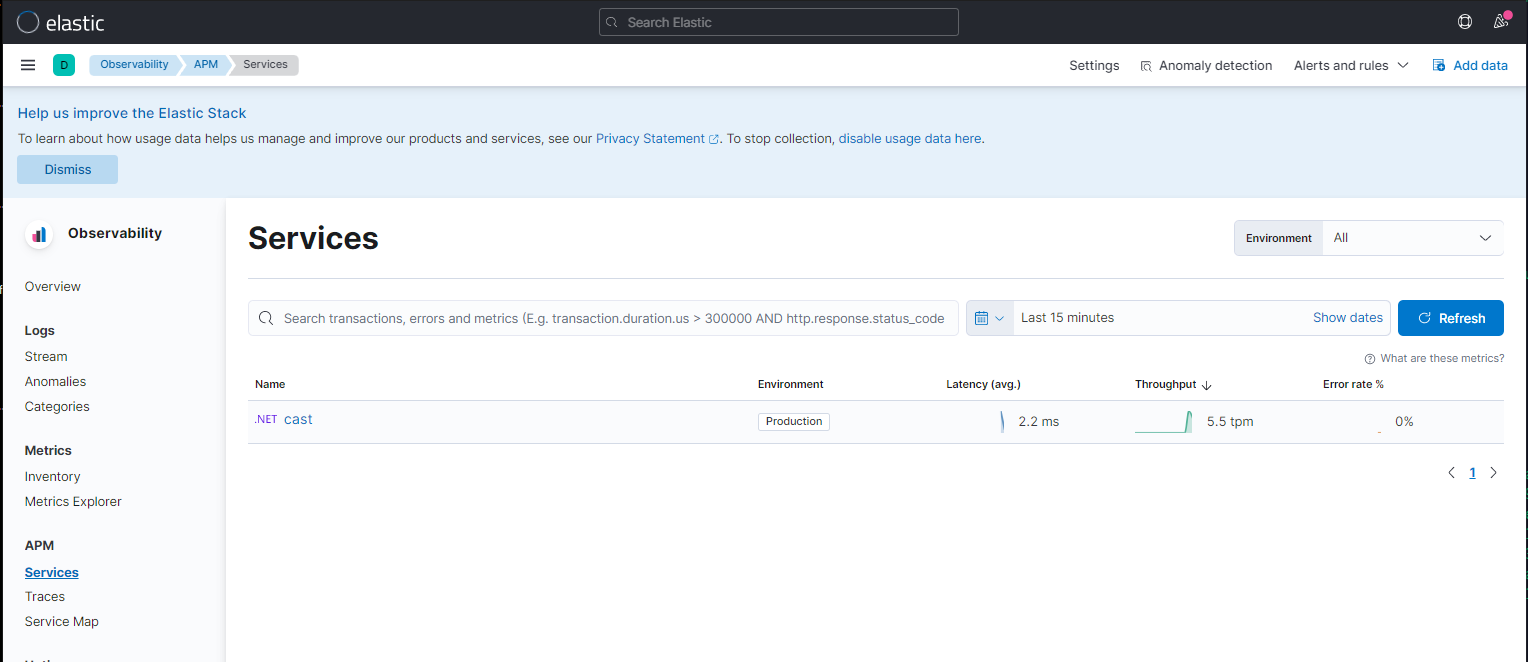Go to the APM breadcrumb
Image resolution: width=1528 pixels, height=662 pixels.
pos(206,64)
